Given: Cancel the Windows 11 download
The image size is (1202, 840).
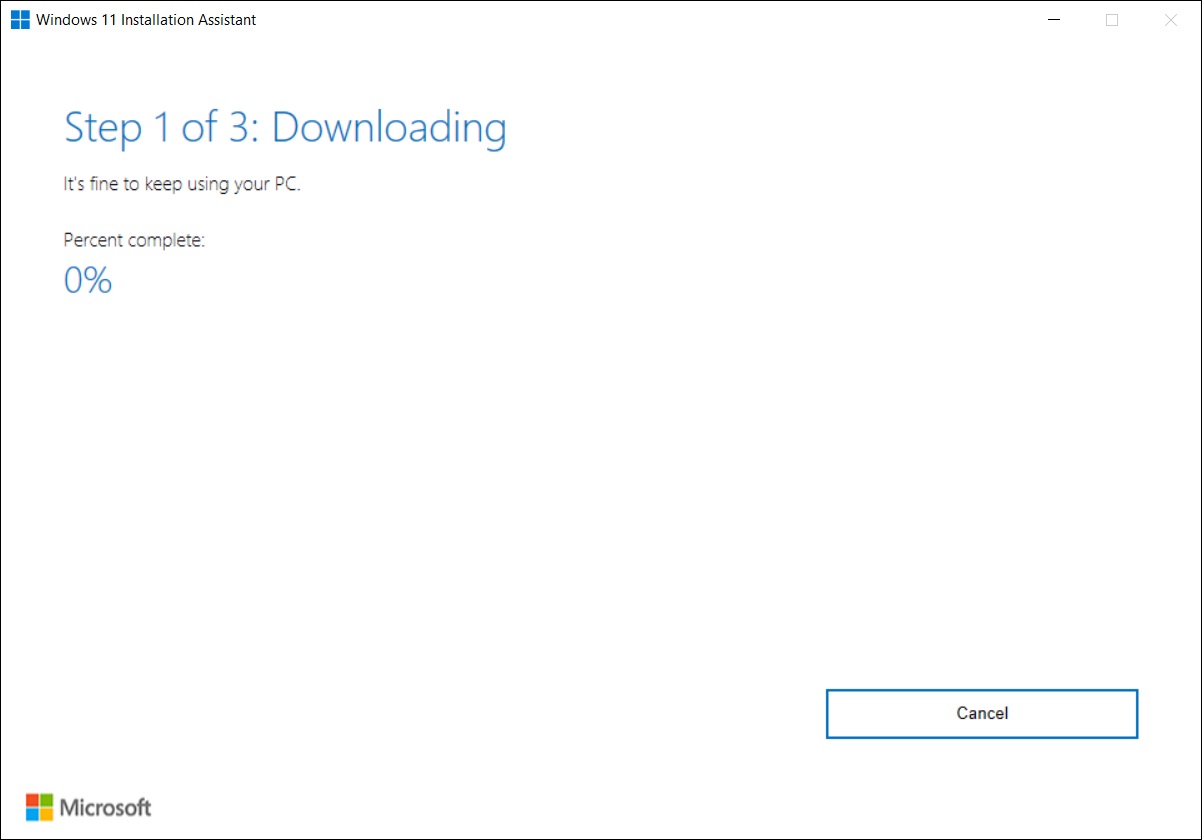Looking at the screenshot, I should 982,714.
